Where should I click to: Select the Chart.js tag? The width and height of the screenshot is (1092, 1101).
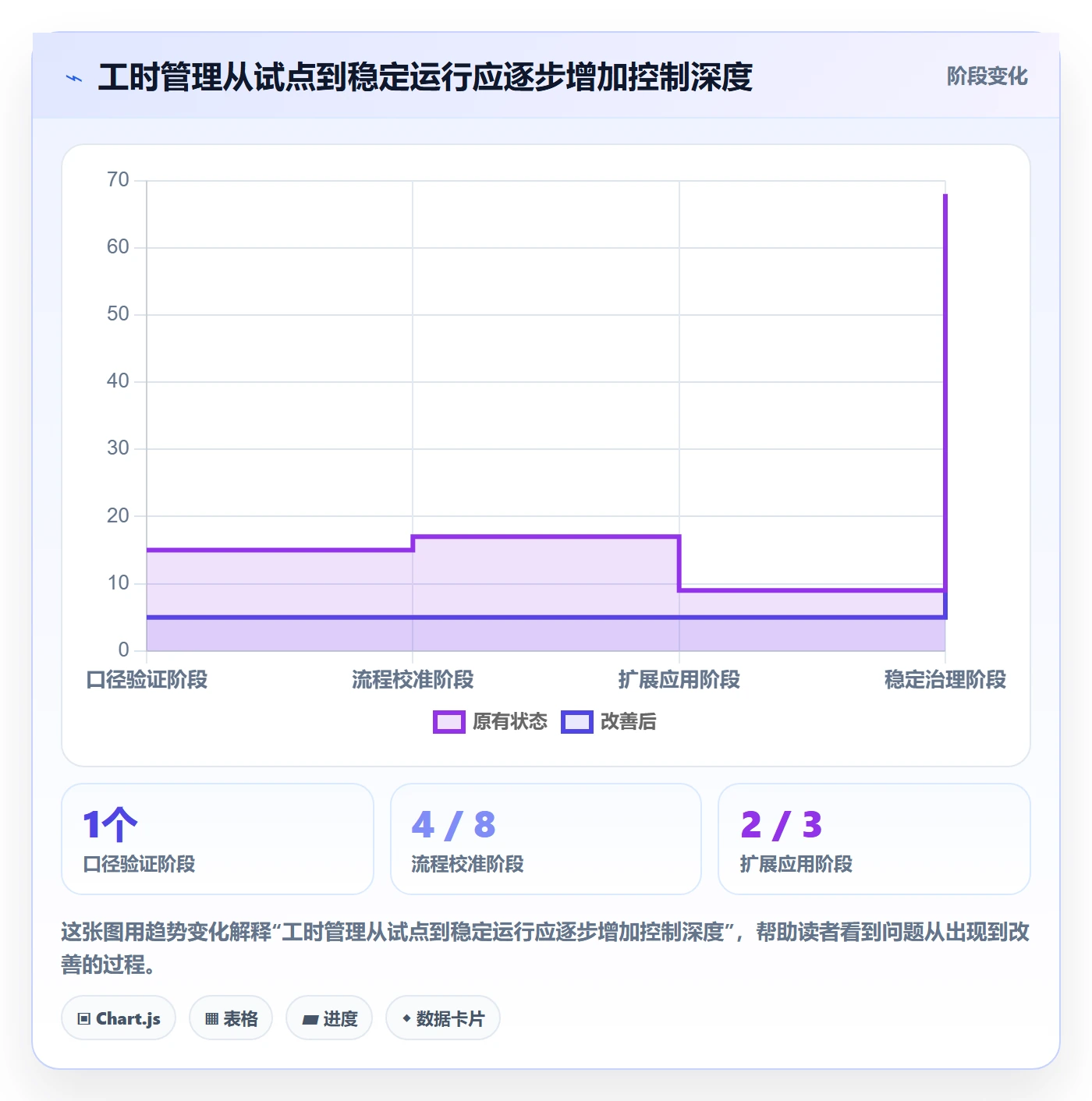coord(119,1018)
